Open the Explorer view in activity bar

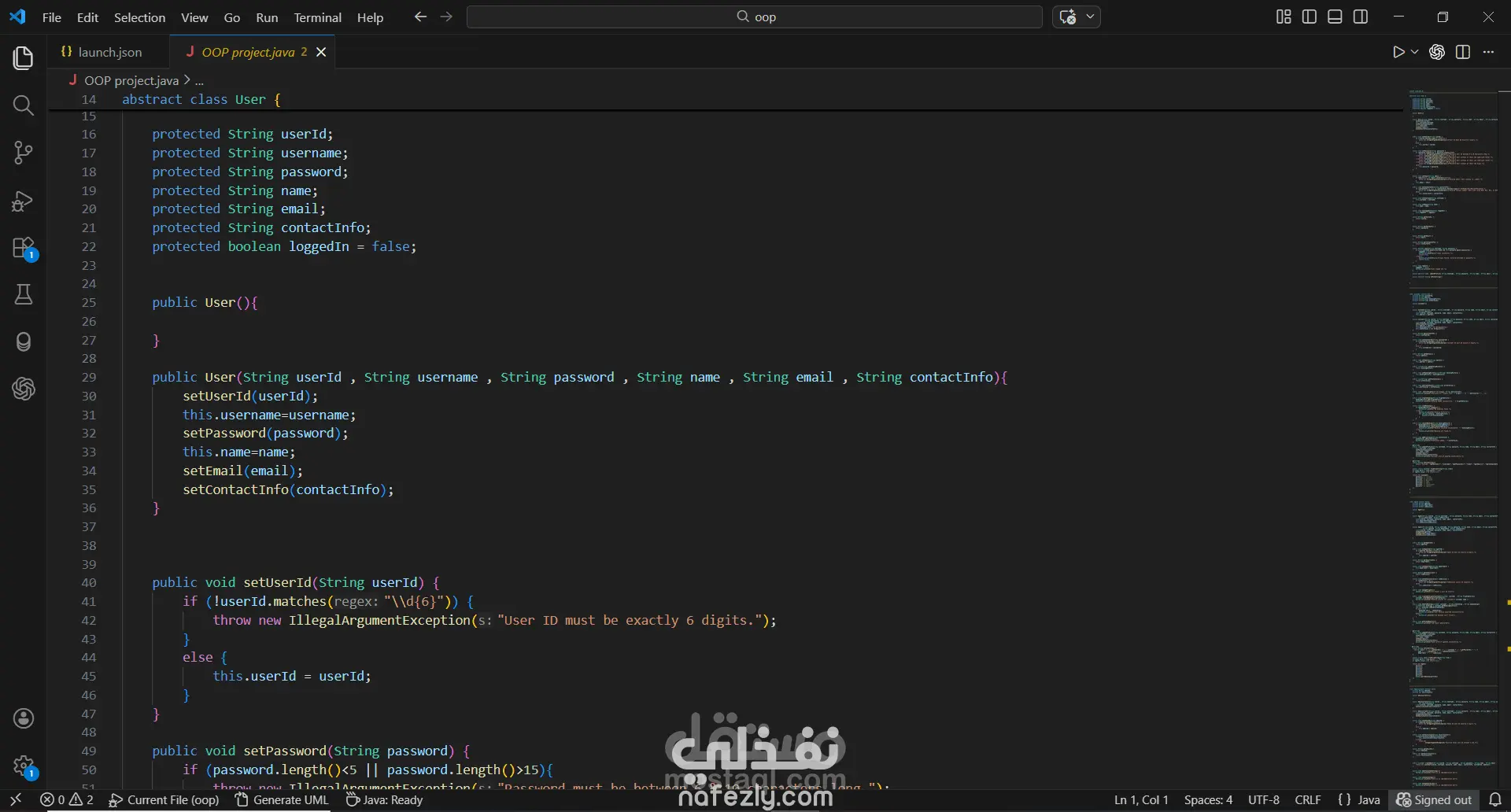[24, 58]
